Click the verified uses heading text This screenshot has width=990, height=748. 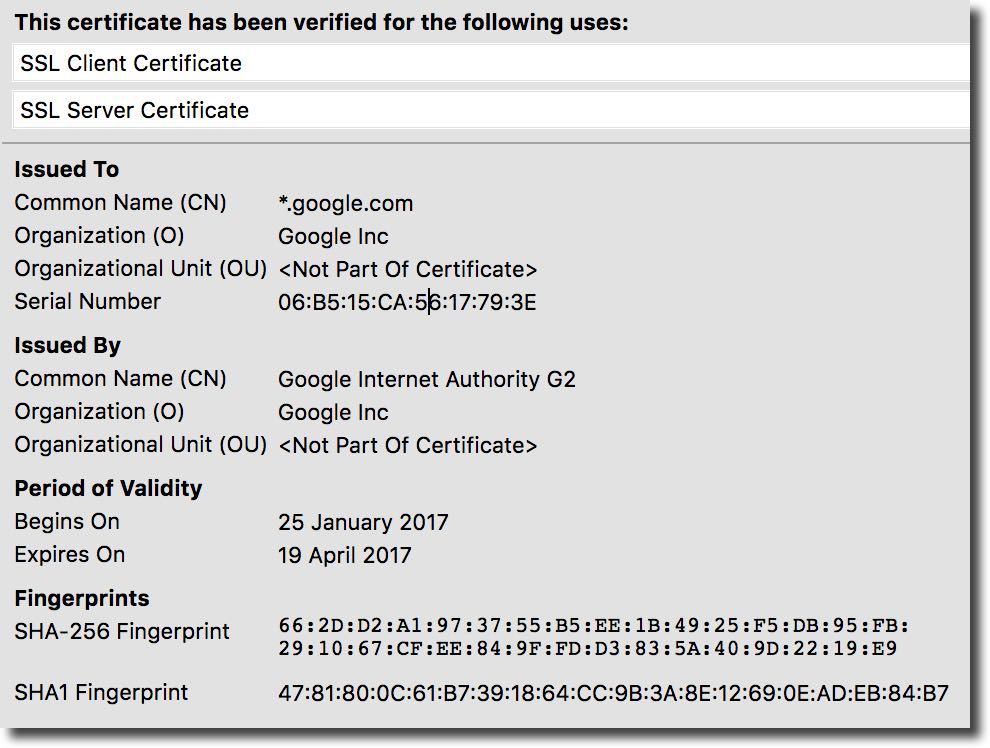322,22
